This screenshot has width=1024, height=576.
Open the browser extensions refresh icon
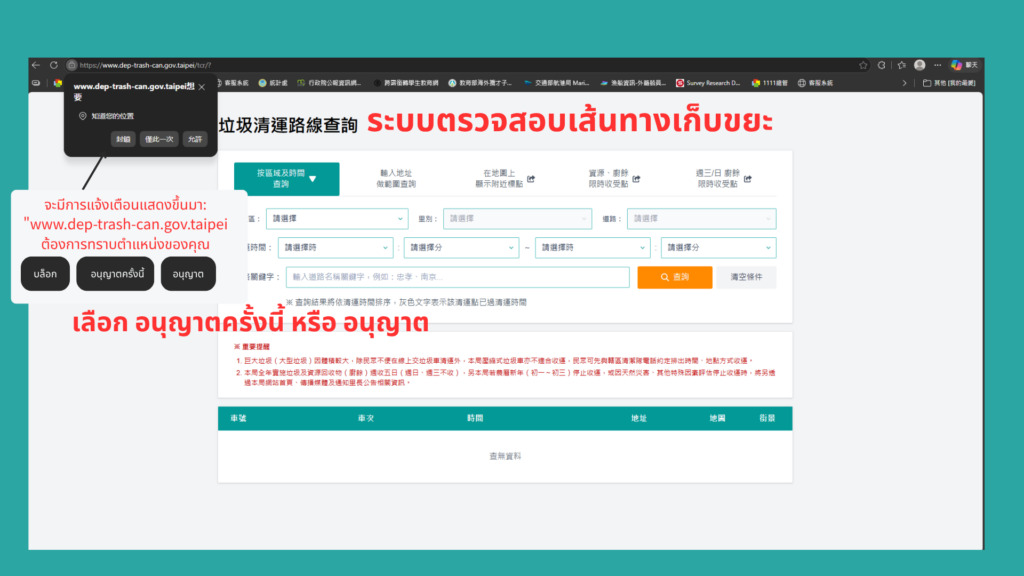[882, 65]
